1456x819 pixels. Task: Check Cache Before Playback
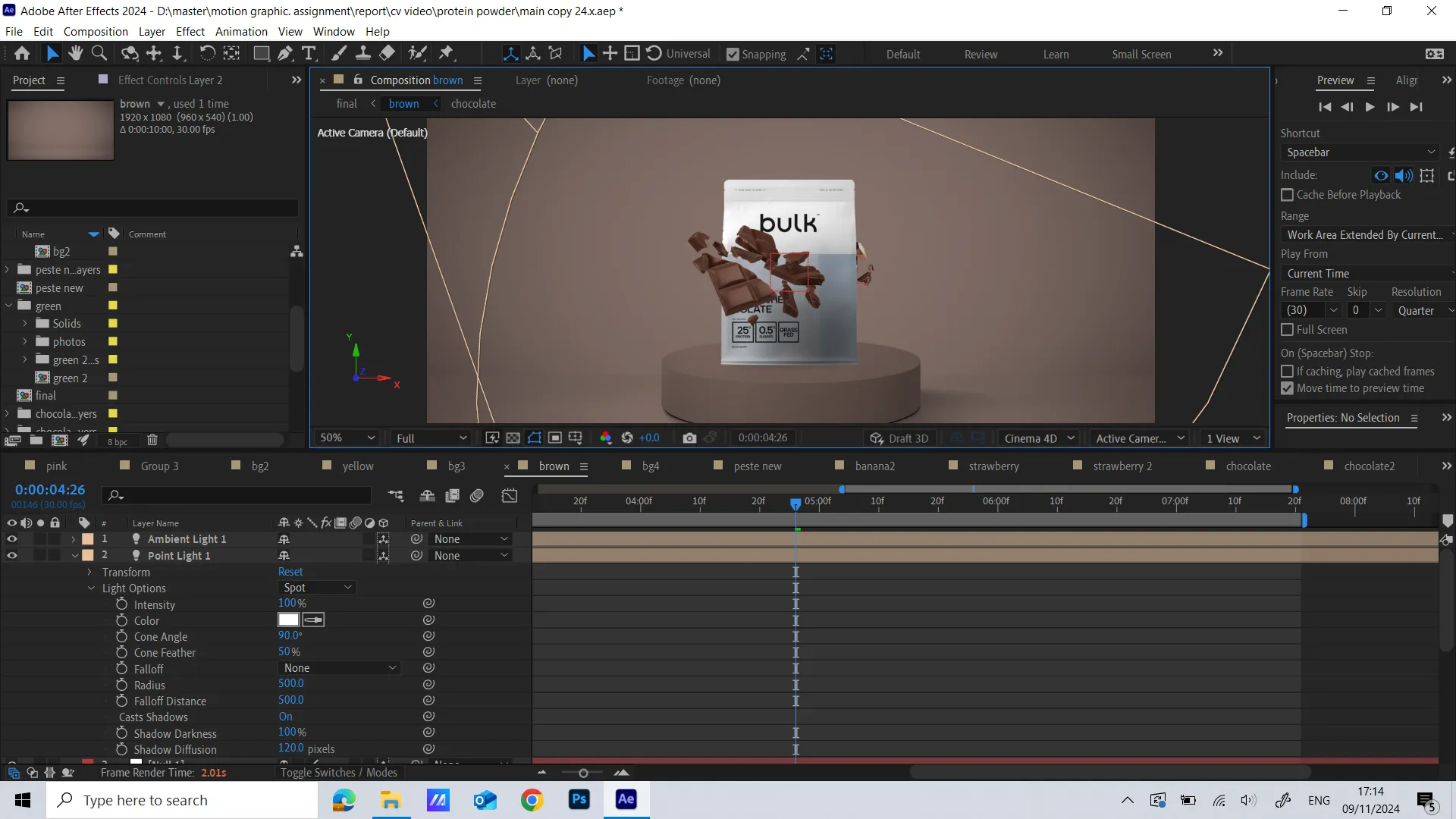(x=1287, y=195)
